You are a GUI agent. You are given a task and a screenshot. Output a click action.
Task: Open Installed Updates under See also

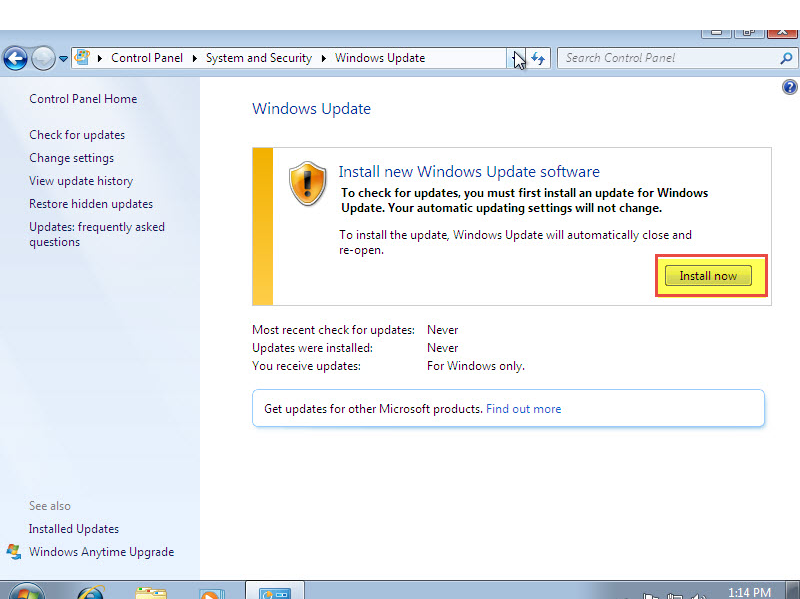tap(74, 529)
